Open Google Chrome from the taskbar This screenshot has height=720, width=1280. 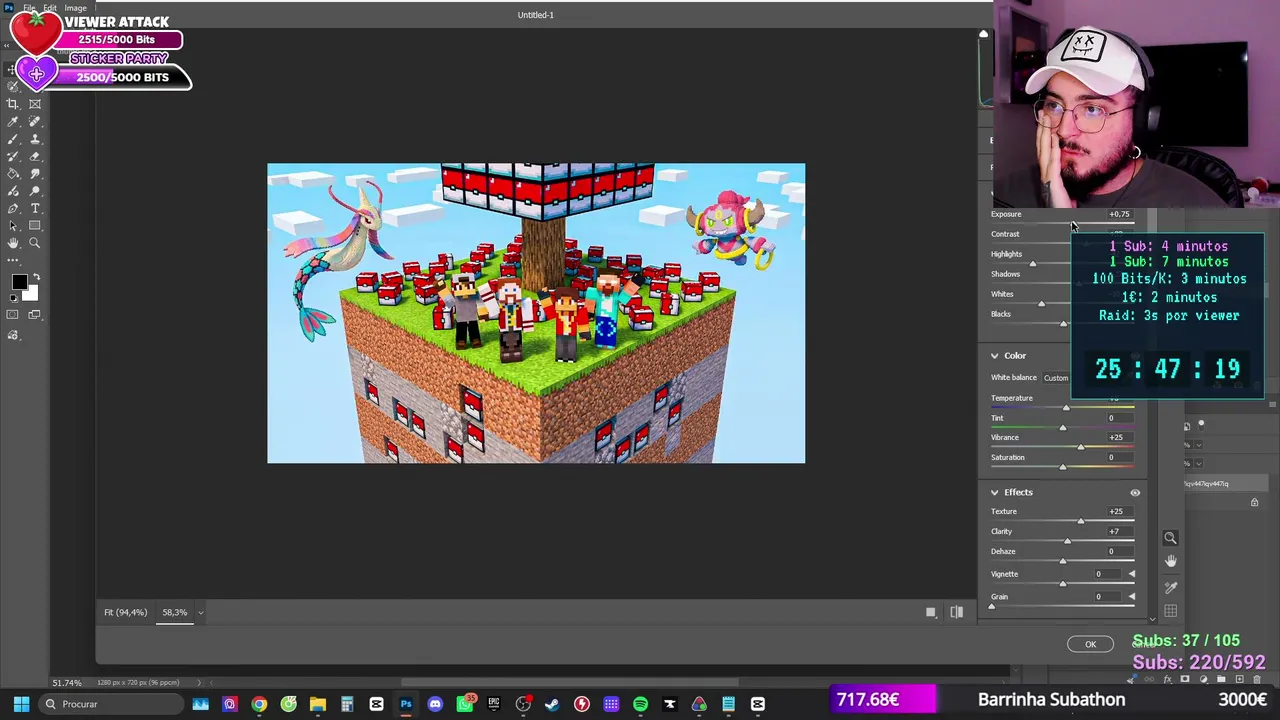click(x=259, y=704)
